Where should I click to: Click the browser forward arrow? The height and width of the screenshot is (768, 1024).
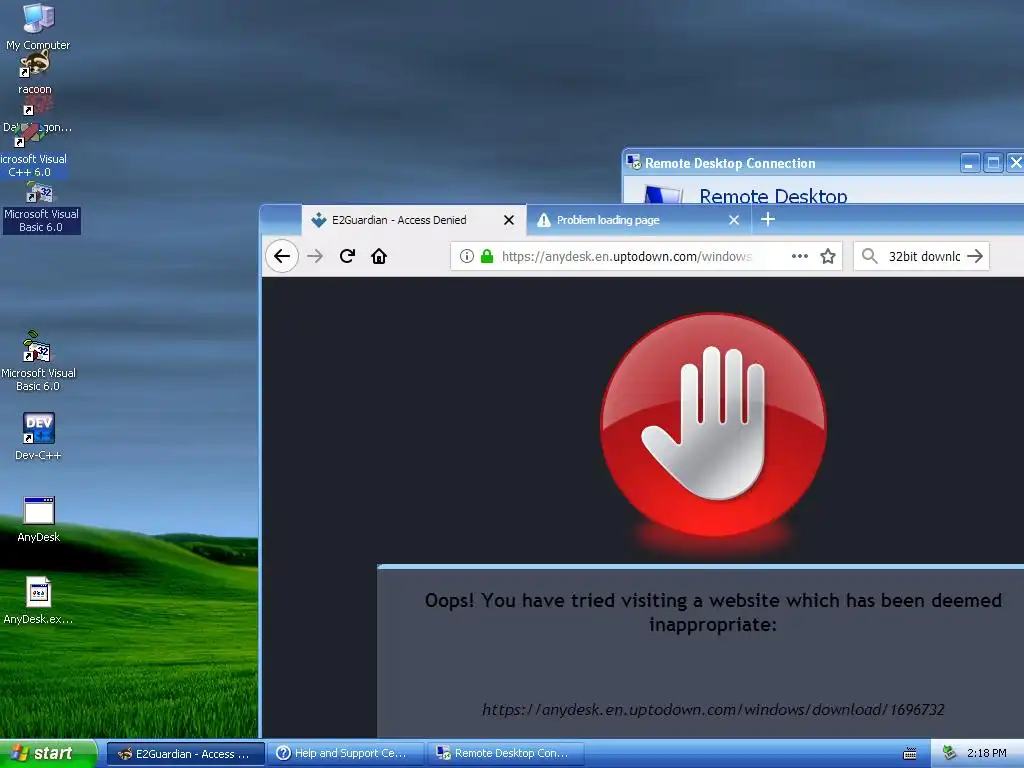coord(315,256)
